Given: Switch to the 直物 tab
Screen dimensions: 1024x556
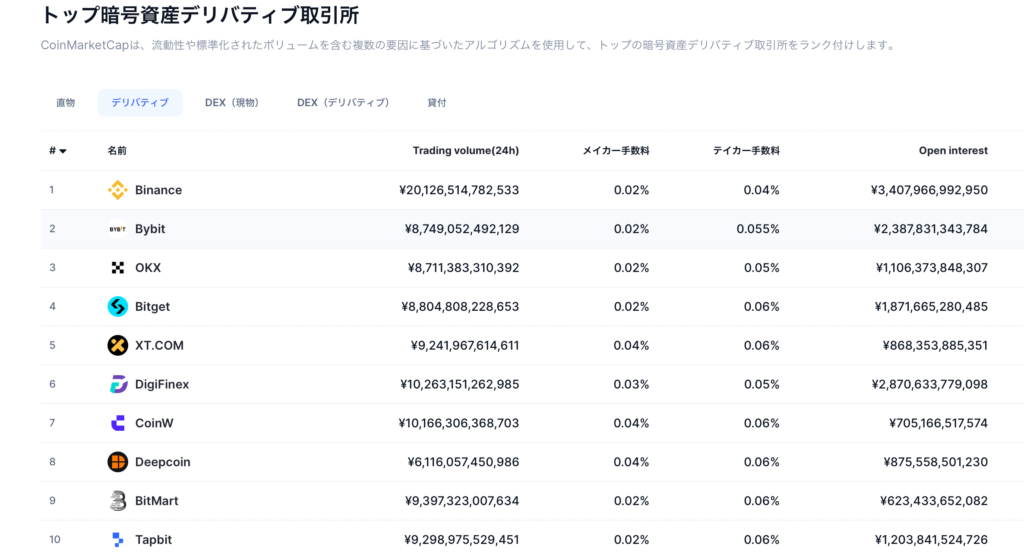Looking at the screenshot, I should (x=66, y=103).
